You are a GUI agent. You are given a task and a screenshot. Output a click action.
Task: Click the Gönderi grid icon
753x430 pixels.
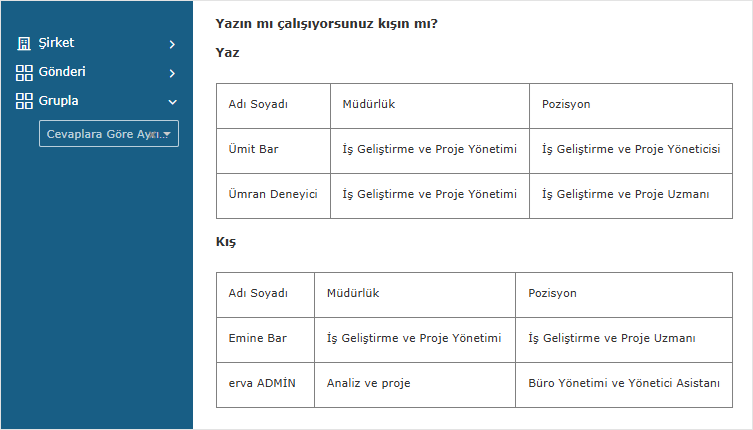[x=25, y=73]
